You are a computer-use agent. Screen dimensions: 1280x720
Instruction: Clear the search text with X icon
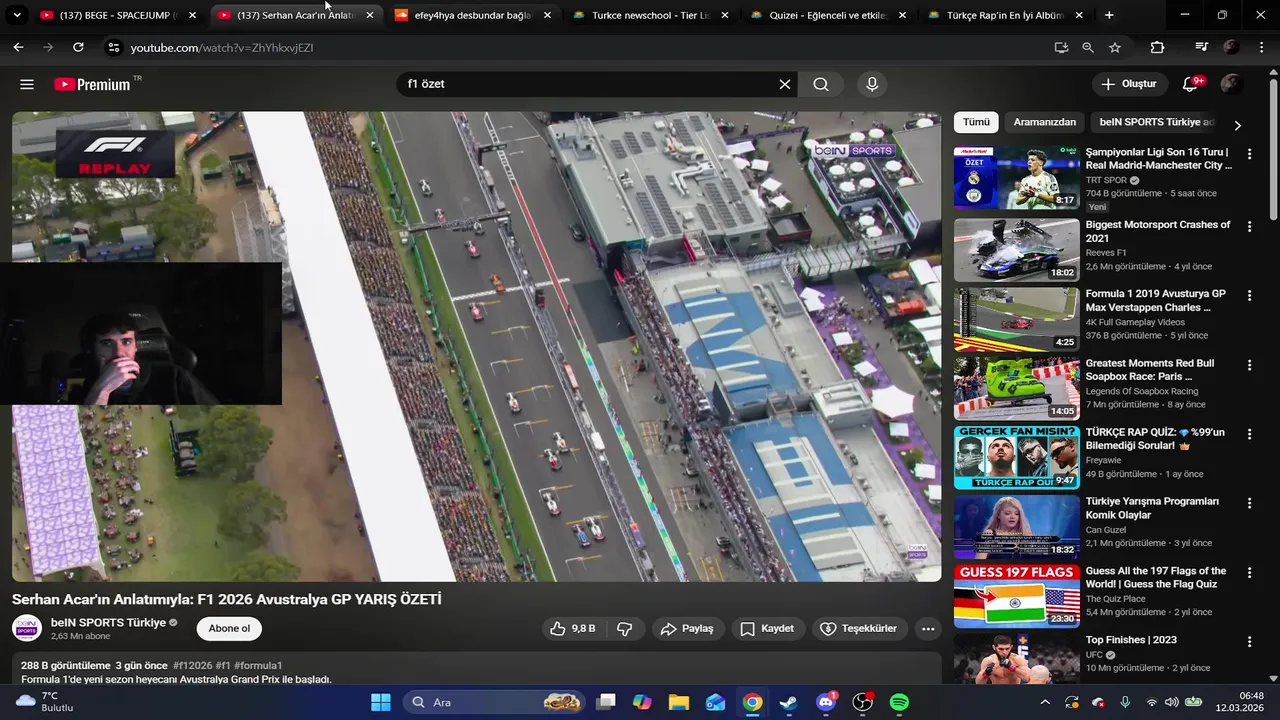coord(785,85)
